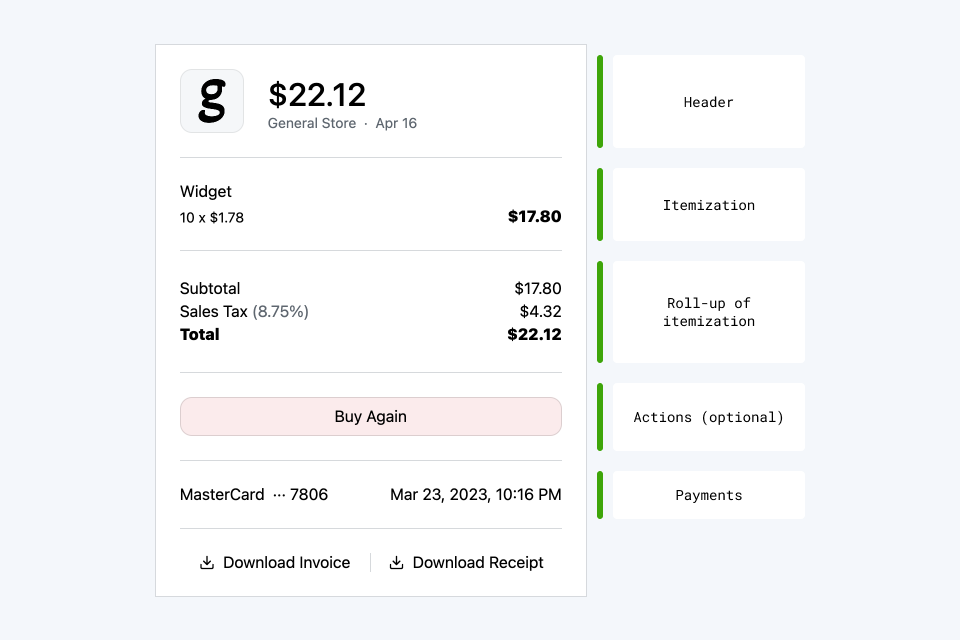Screen dimensions: 960x640
Task: Click the $4.32 tax amount
Action: (540, 311)
